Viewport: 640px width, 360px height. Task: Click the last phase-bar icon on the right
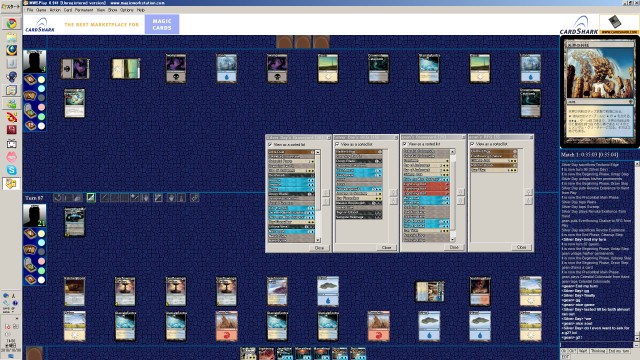coord(195,198)
